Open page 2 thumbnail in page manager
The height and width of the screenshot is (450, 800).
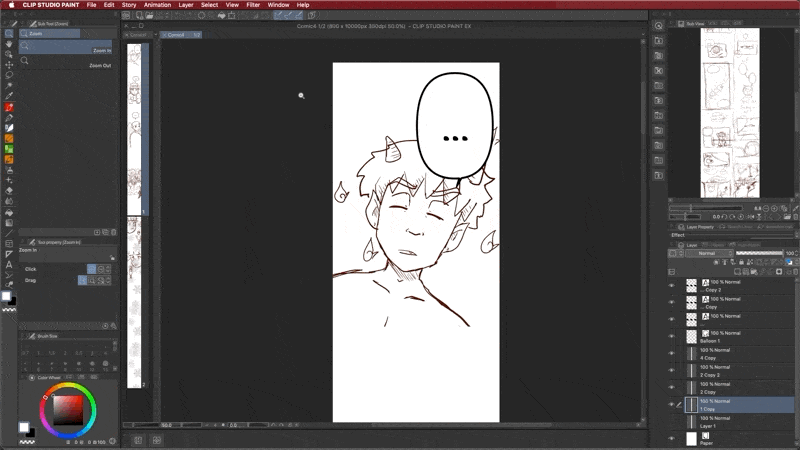134,302
